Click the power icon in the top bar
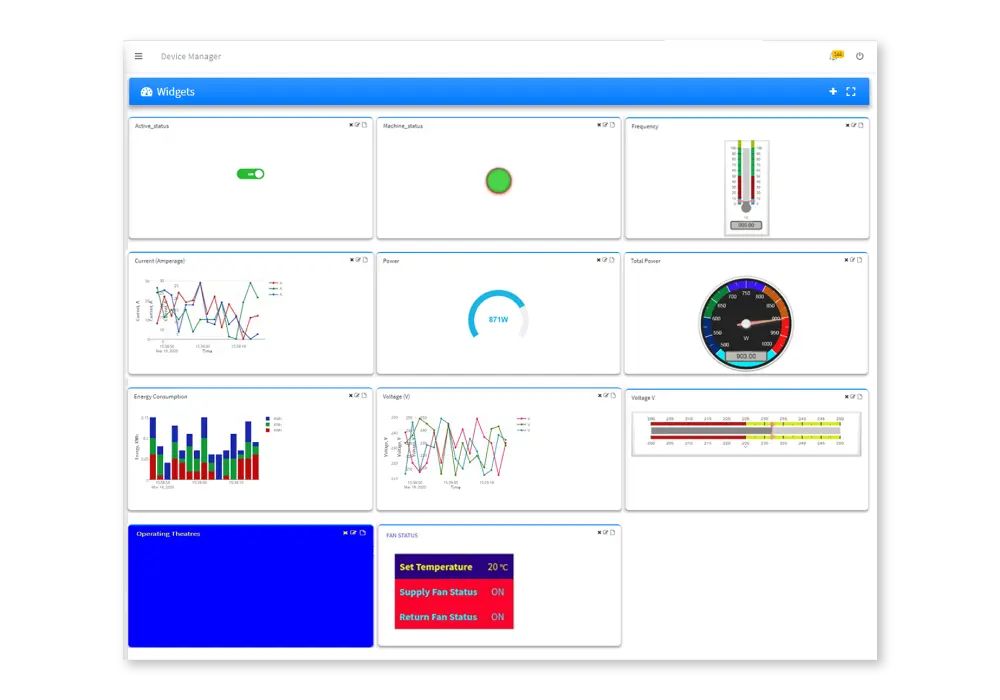The height and width of the screenshot is (700, 1000). pyautogui.click(x=860, y=56)
